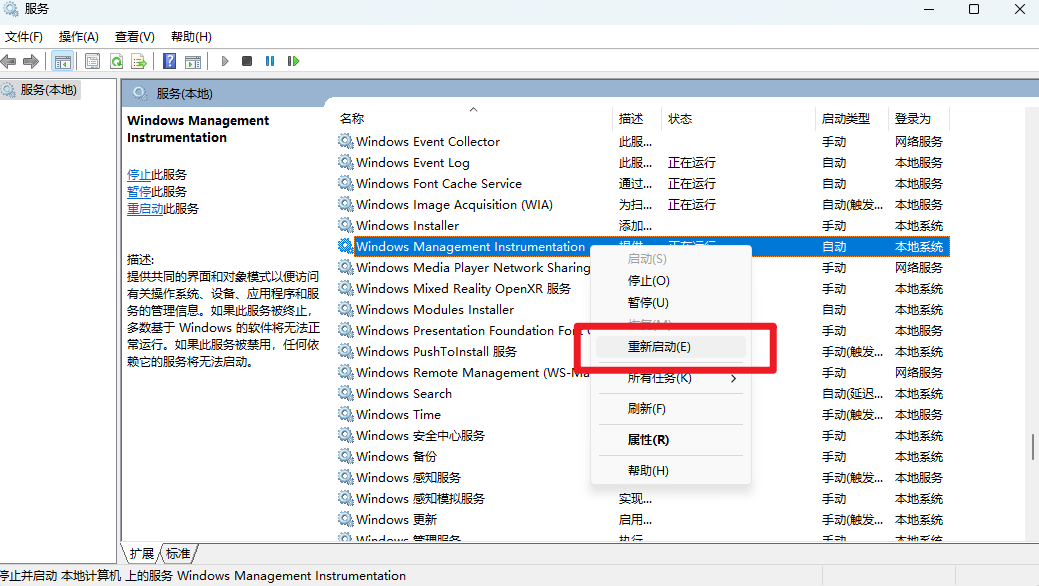The width and height of the screenshot is (1039, 586).
Task: Toggle the Show/Hide Console Tree icon
Action: [63, 62]
